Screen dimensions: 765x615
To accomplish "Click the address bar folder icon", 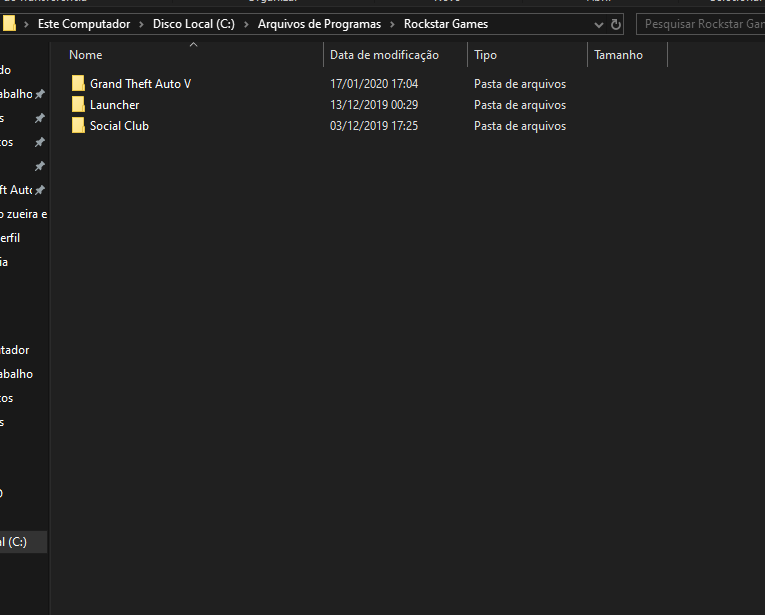I will coord(9,23).
